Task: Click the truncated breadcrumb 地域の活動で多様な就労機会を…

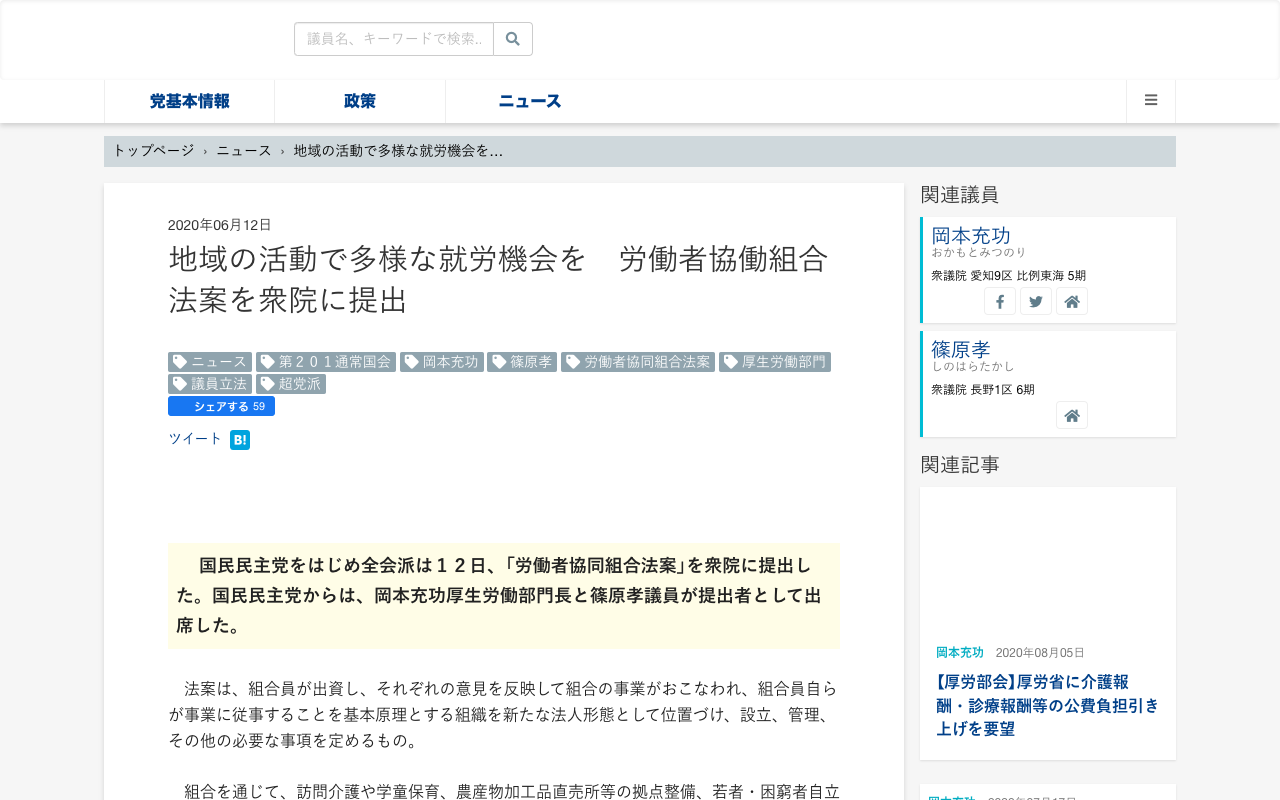Action: click(x=398, y=150)
